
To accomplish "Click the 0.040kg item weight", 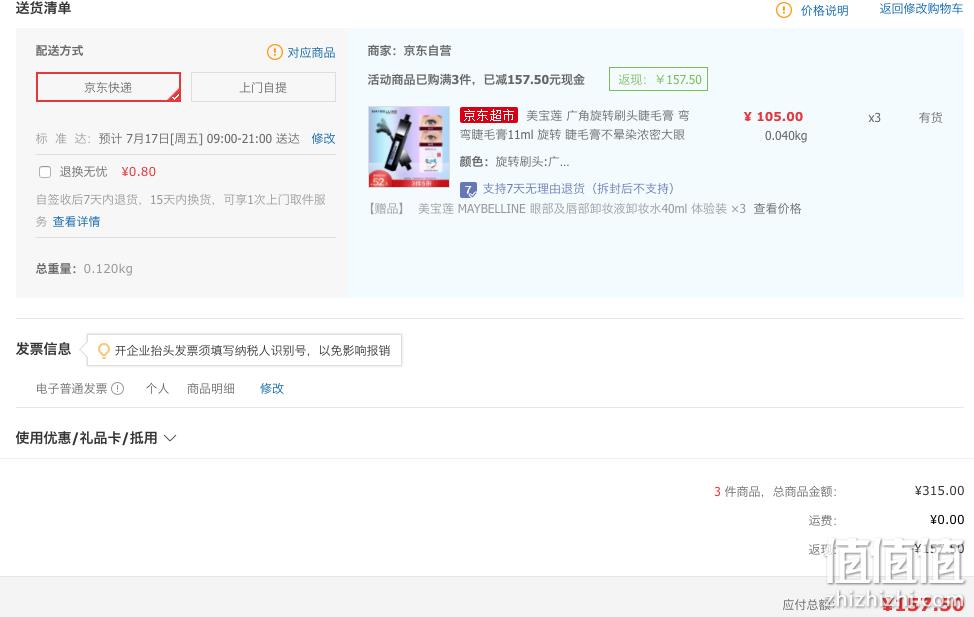I will click(x=786, y=136).
